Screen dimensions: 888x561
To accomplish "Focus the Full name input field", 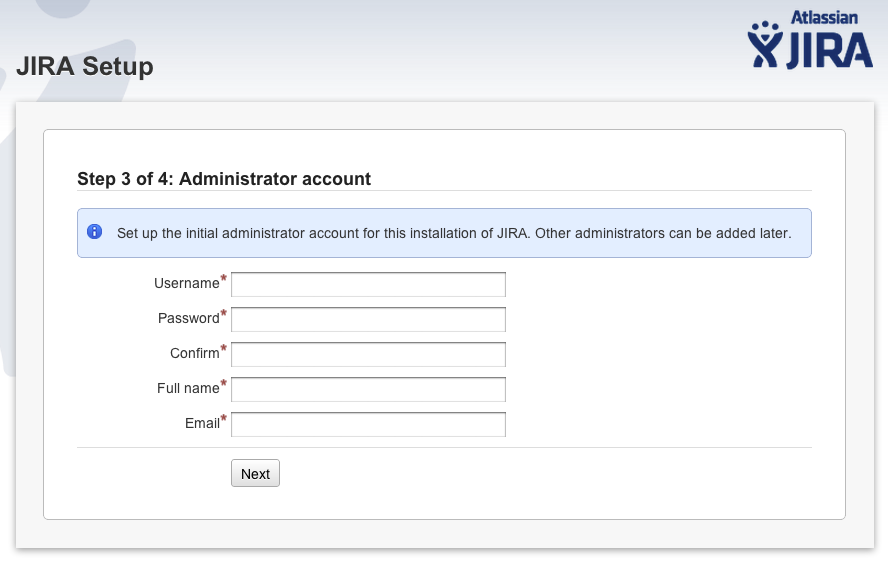I will click(368, 389).
